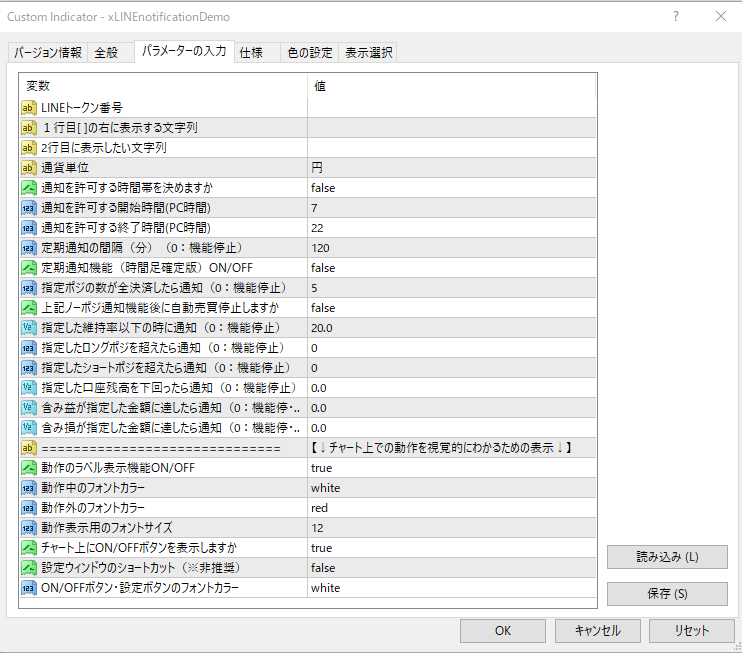Click the value 12 for 動作表示用のフォントサイズ
This screenshot has width=742, height=653.
pos(452,528)
